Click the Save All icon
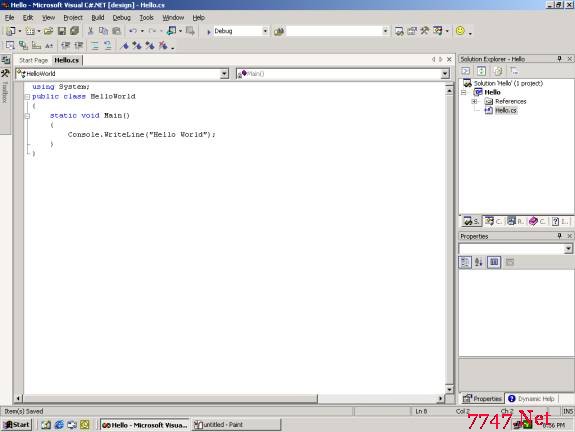Screen dimensions: 575x432 74,31
